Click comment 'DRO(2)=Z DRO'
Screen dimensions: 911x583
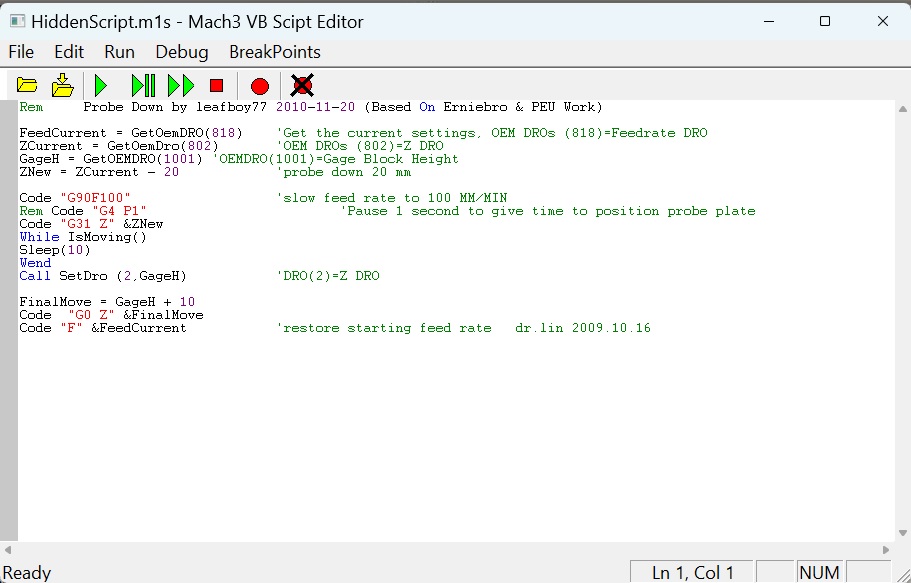pos(328,276)
